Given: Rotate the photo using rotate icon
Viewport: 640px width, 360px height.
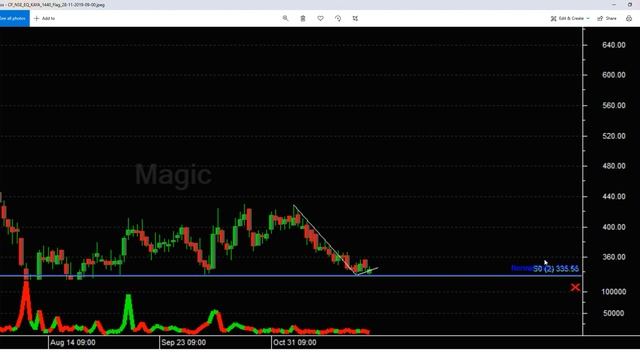Looking at the screenshot, I should 338,18.
